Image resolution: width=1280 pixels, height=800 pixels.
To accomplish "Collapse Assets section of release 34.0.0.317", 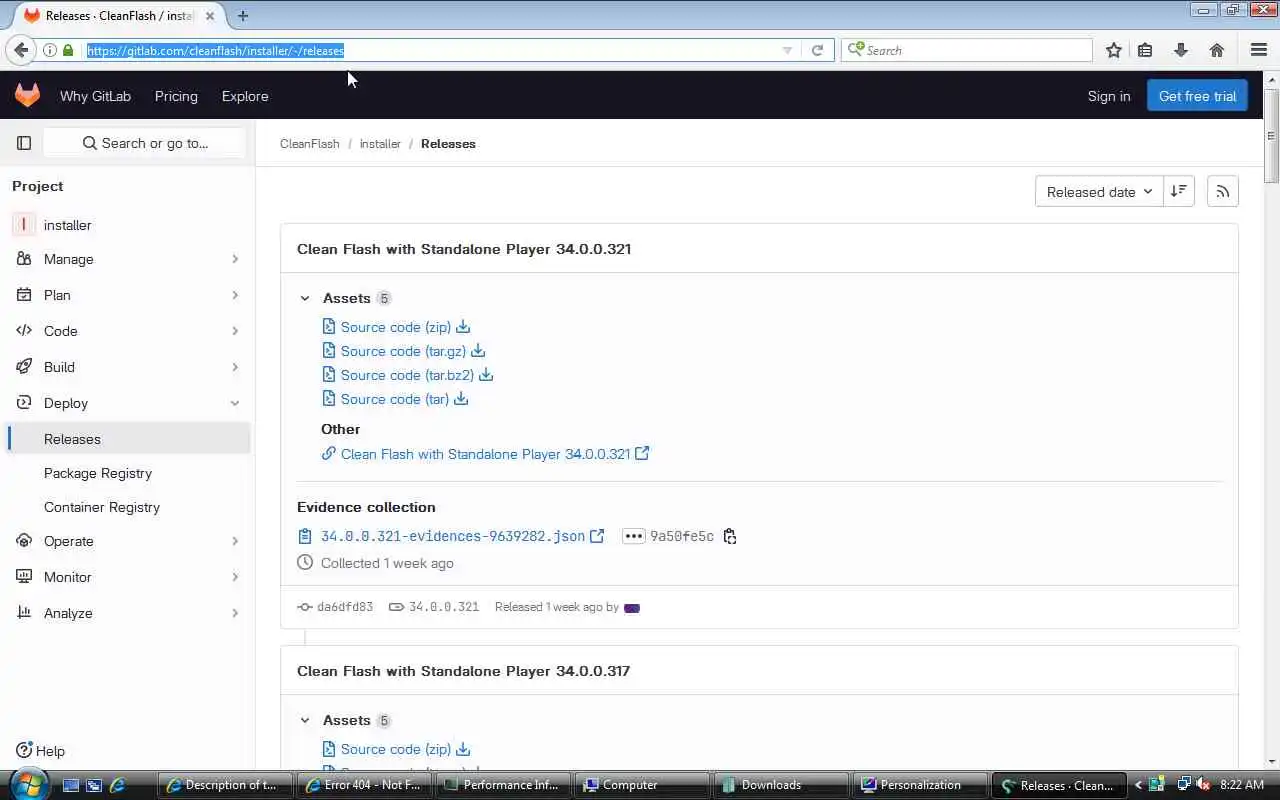I will pos(305,720).
